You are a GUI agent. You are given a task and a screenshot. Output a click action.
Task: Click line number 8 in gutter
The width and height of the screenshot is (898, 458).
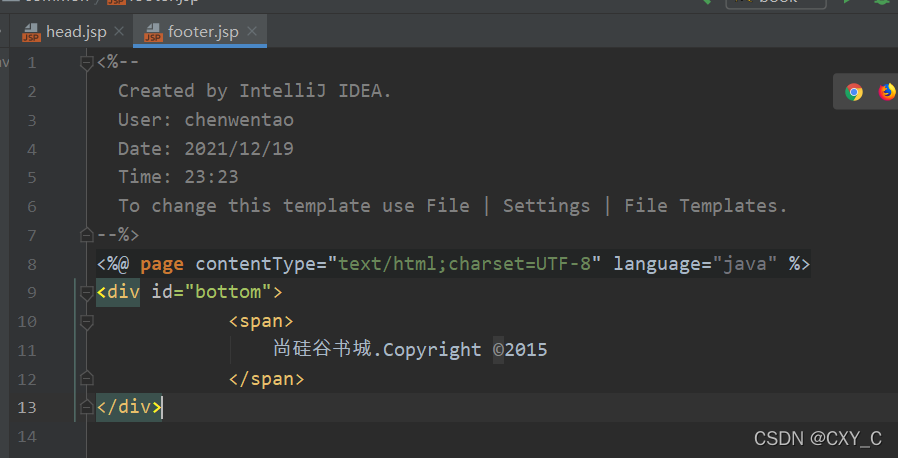click(x=31, y=264)
